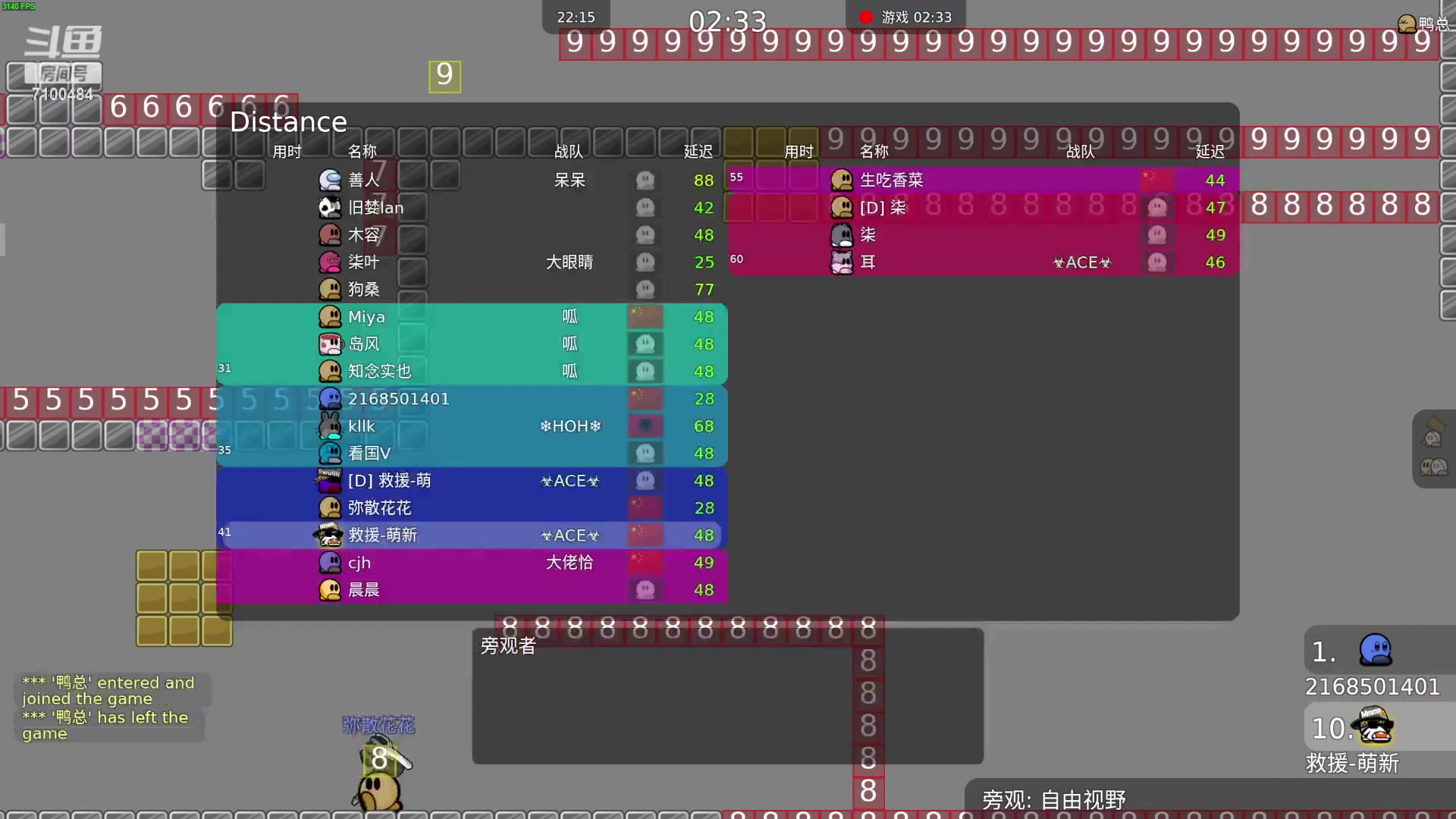
Task: Click the 岛风 player avatar
Action: point(330,344)
